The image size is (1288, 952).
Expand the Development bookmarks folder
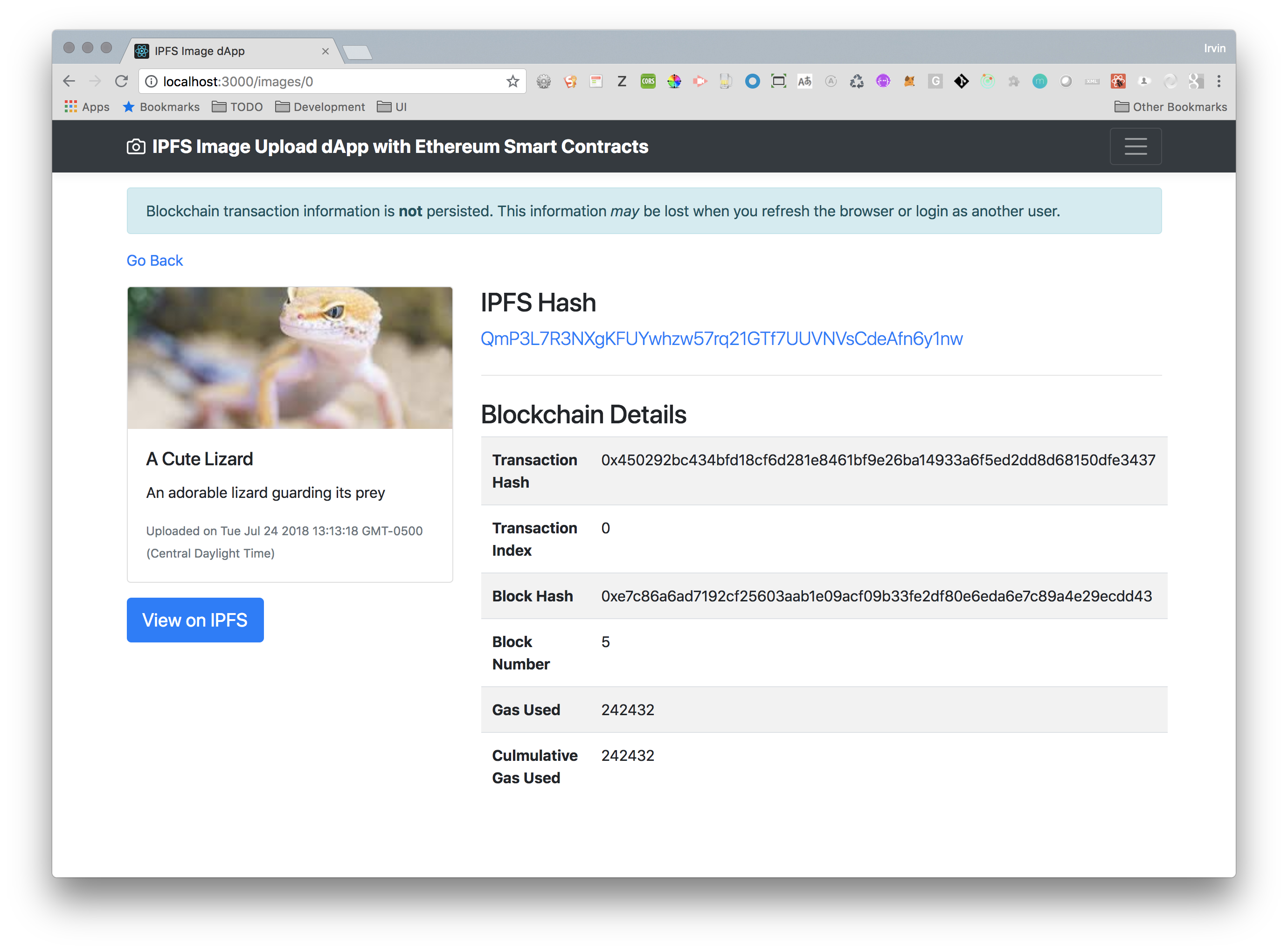point(320,107)
